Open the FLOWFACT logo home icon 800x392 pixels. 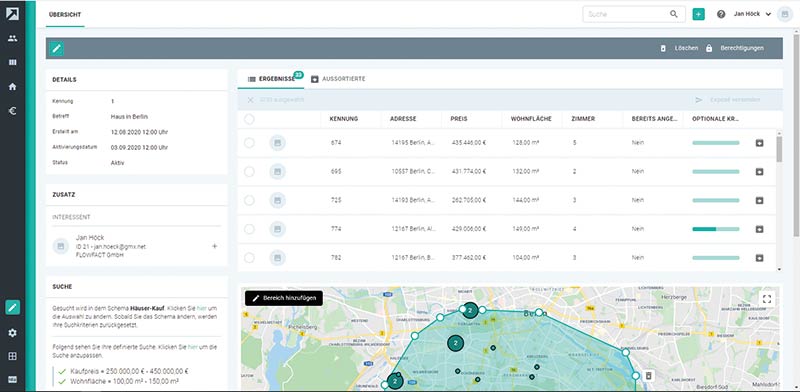[12, 14]
